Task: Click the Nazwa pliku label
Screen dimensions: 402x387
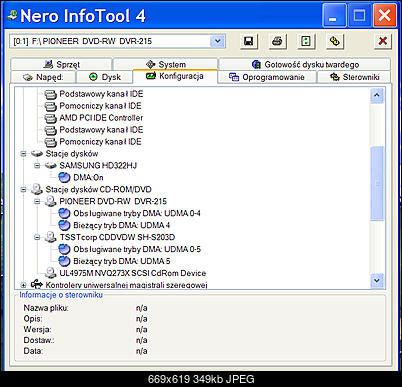Action: (46, 308)
